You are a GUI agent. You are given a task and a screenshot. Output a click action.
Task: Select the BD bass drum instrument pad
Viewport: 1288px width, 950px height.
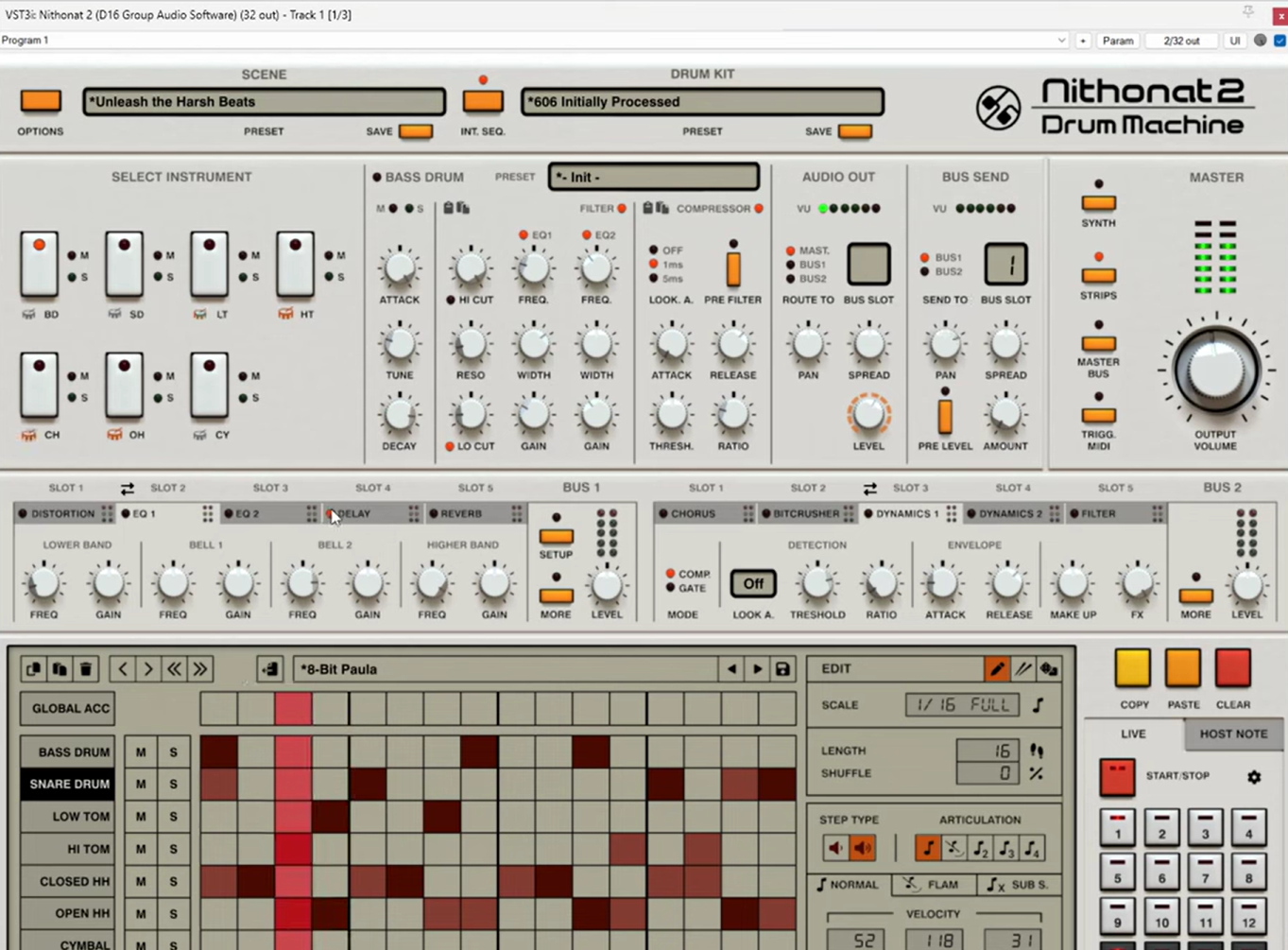pos(40,264)
